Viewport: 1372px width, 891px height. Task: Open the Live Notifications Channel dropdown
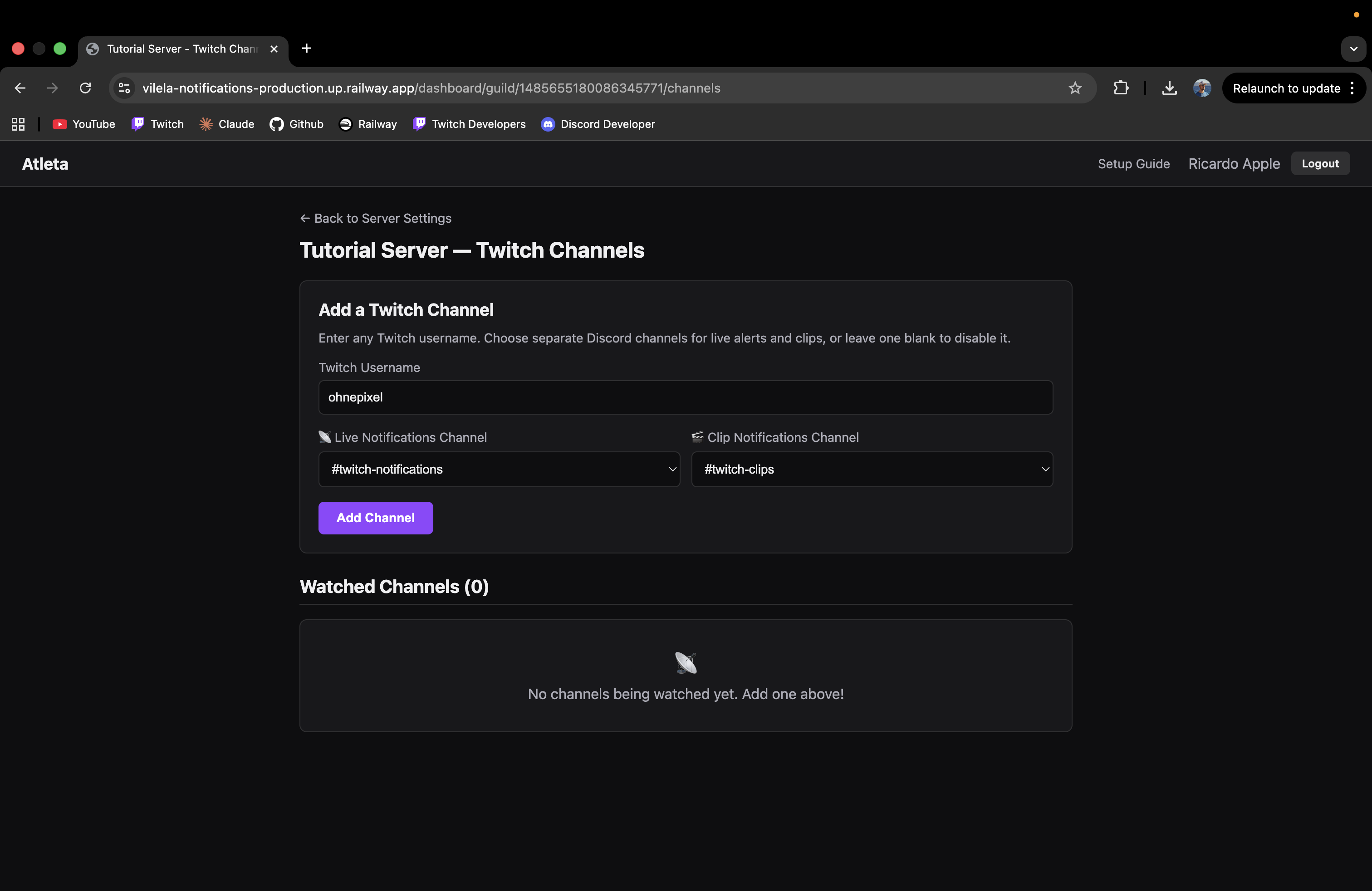point(499,469)
